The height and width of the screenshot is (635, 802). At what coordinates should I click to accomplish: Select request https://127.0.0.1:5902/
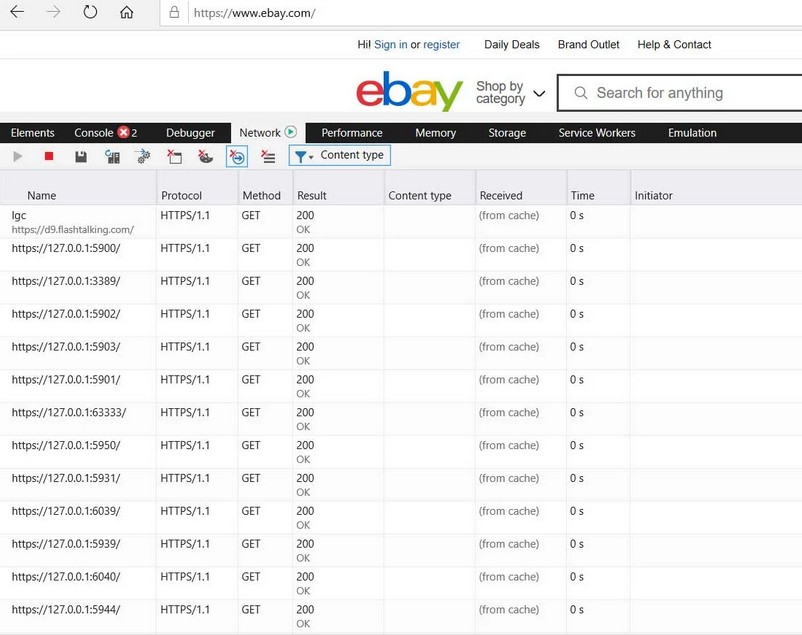pyautogui.click(x=401, y=320)
